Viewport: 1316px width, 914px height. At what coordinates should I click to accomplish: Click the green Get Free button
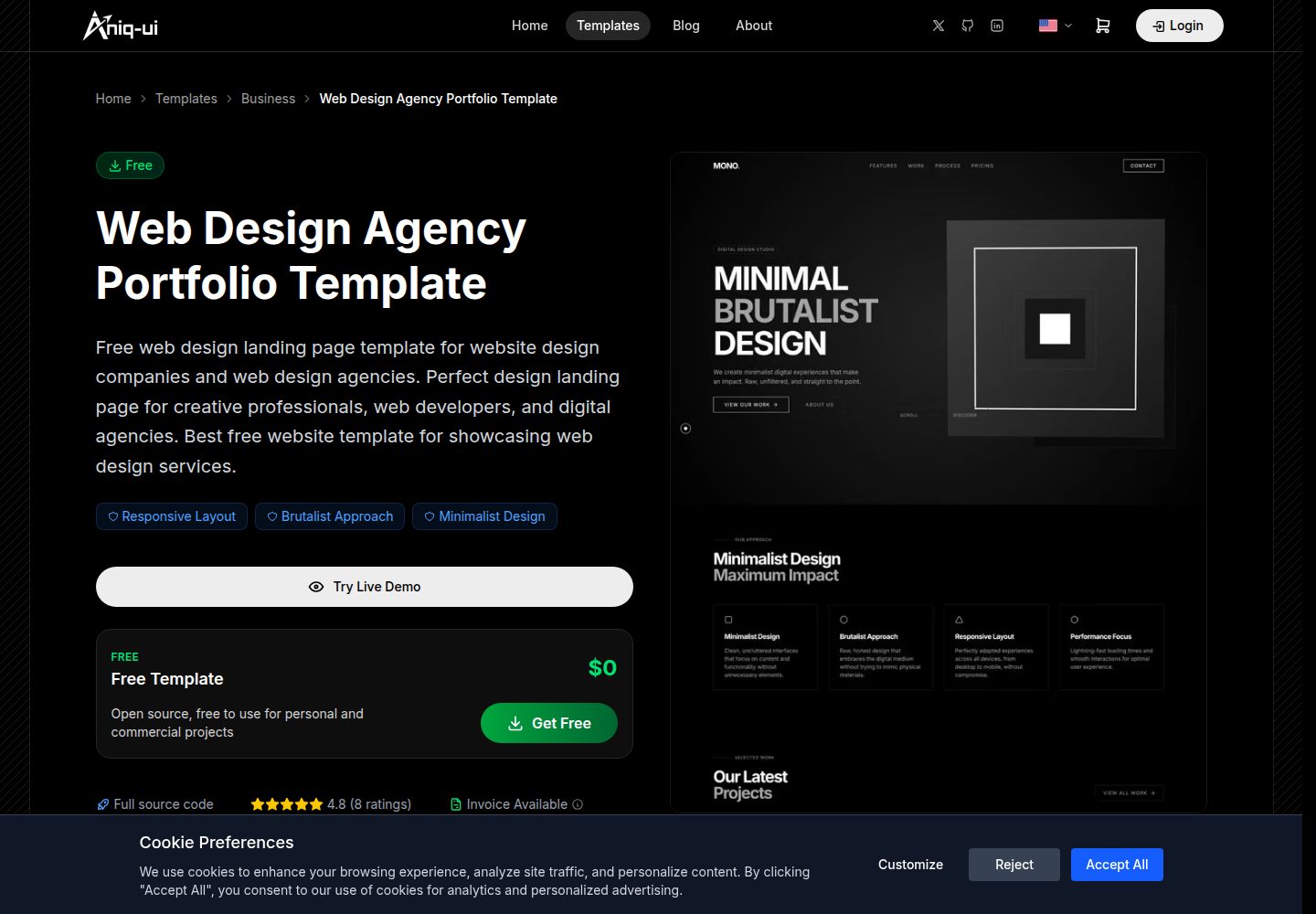tap(549, 723)
